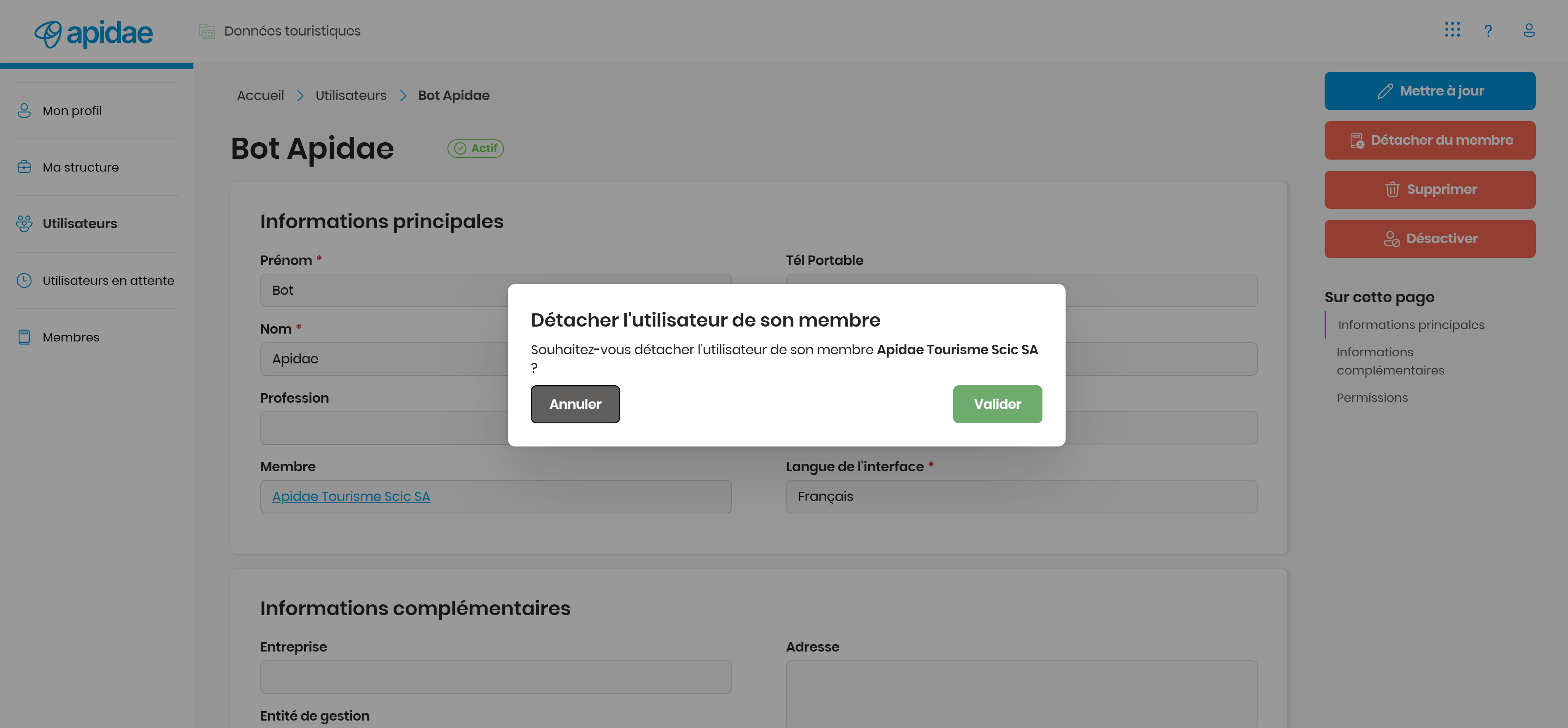Click the Membres book icon
Viewport: 1568px width, 728px height.
pos(24,337)
